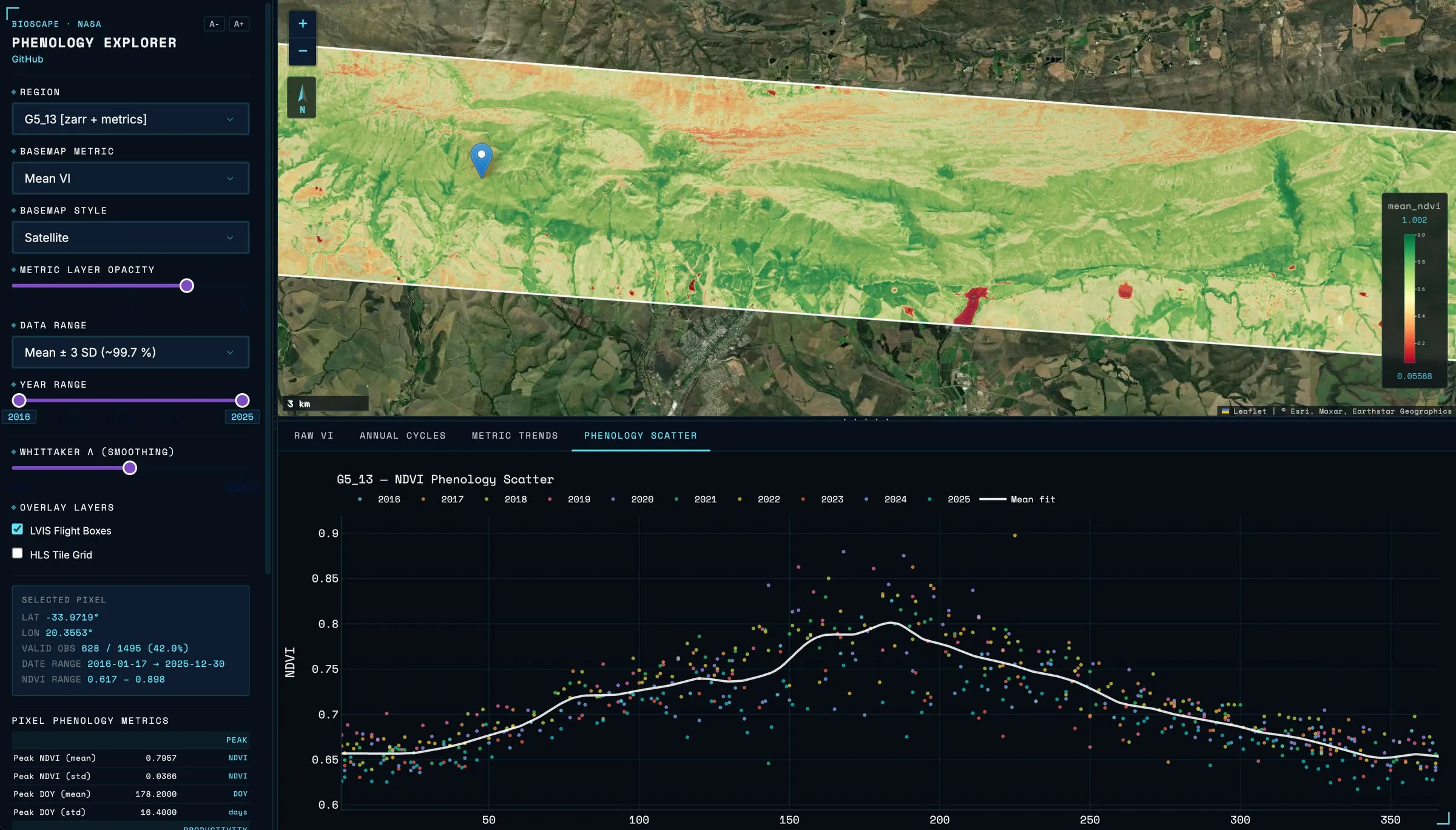Click the LON 20.3553° value
This screenshot has height=830, width=1456.
[x=69, y=633]
